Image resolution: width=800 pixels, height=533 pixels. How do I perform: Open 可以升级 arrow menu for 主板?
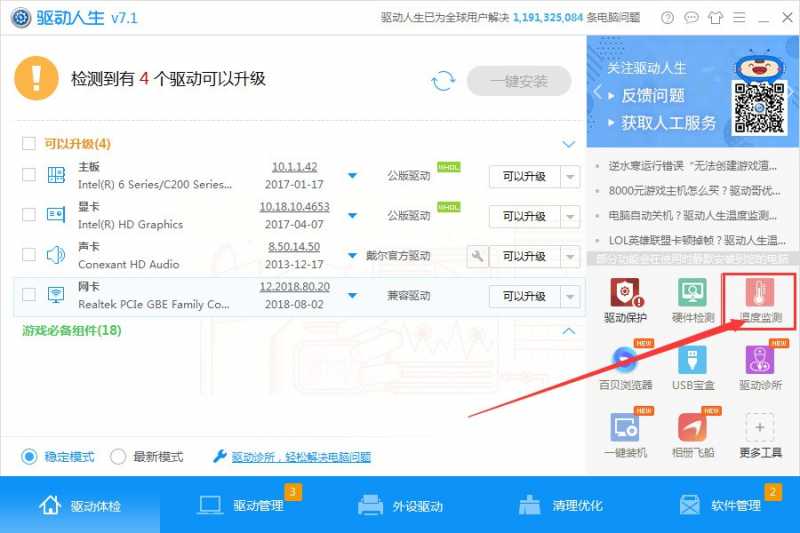coord(570,176)
